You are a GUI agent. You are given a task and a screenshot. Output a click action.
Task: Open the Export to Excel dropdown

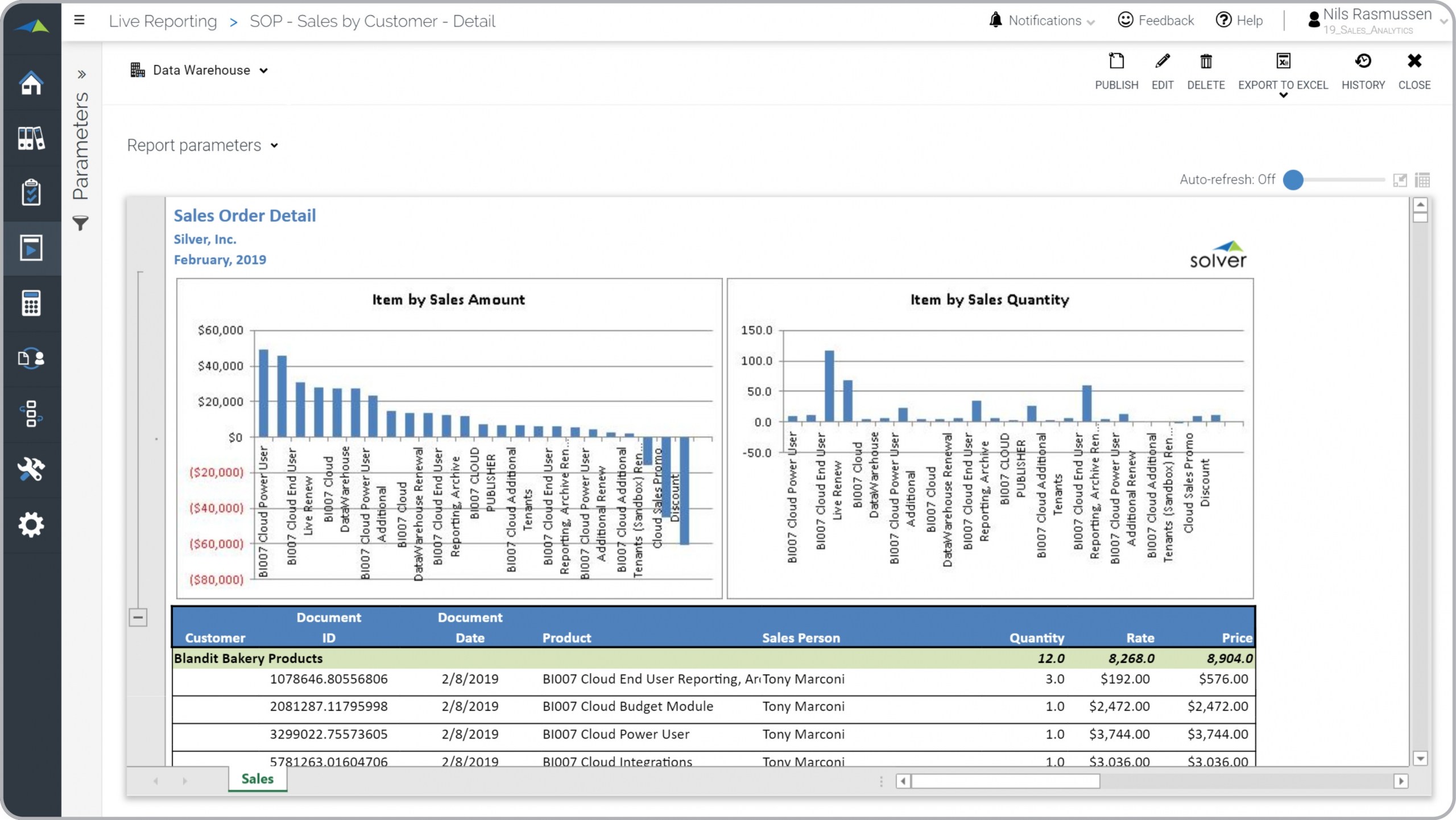[x=1283, y=96]
